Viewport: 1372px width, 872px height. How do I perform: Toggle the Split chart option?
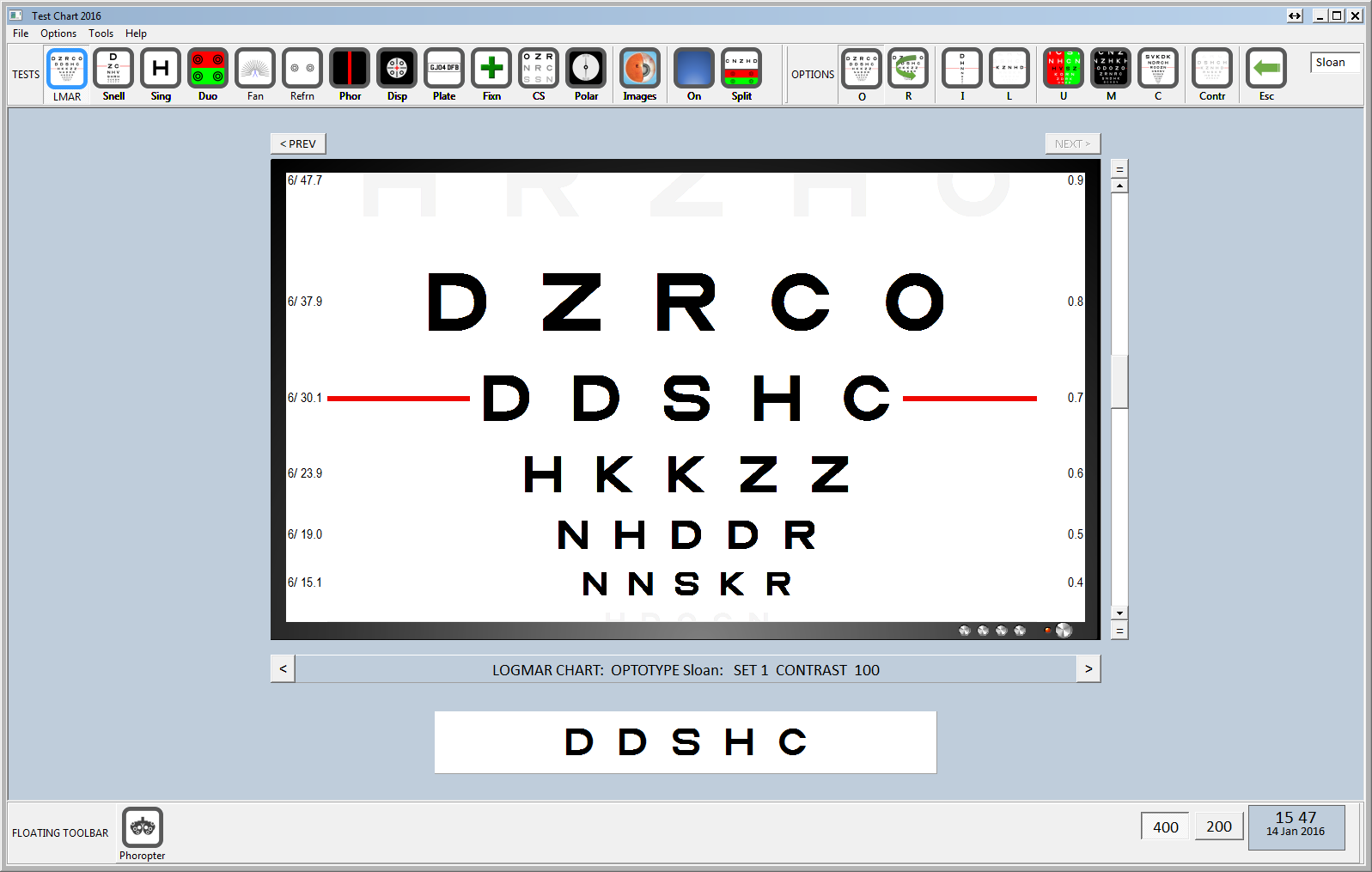pos(741,69)
